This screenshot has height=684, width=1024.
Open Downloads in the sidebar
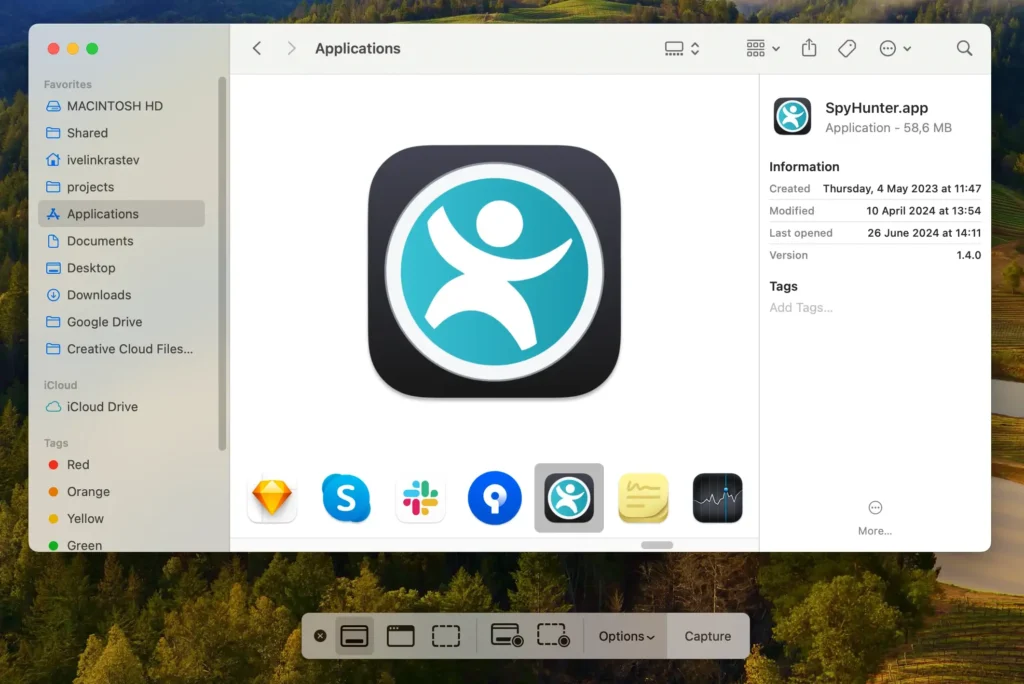click(121, 295)
